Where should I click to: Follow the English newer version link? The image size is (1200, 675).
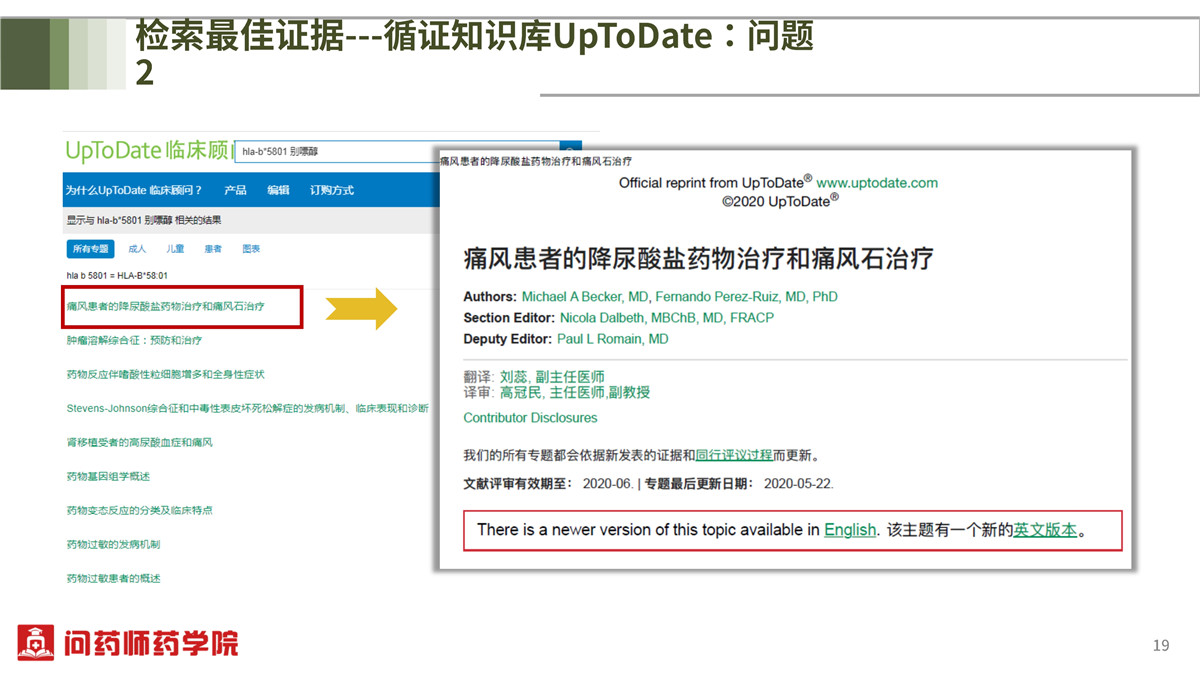850,530
